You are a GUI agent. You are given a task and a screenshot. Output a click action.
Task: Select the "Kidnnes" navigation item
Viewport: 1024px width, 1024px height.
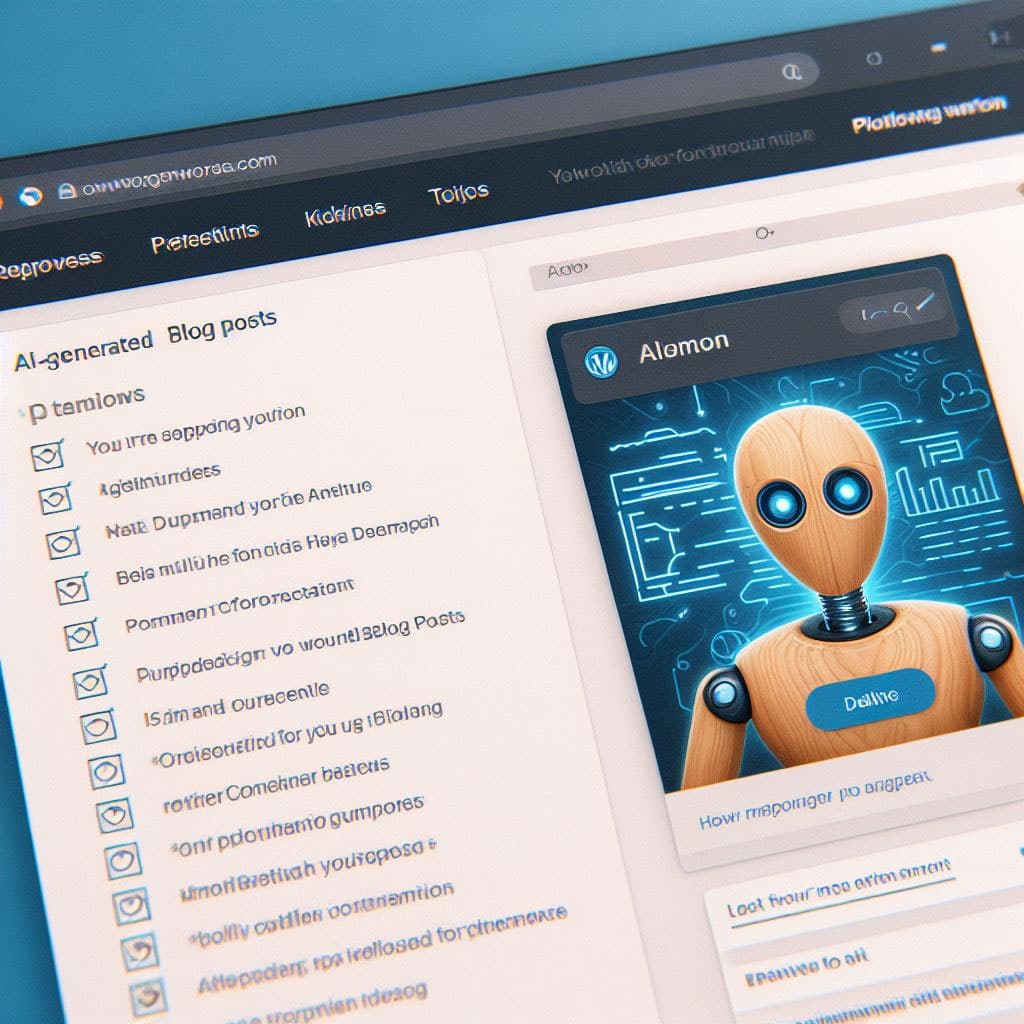coord(344,213)
